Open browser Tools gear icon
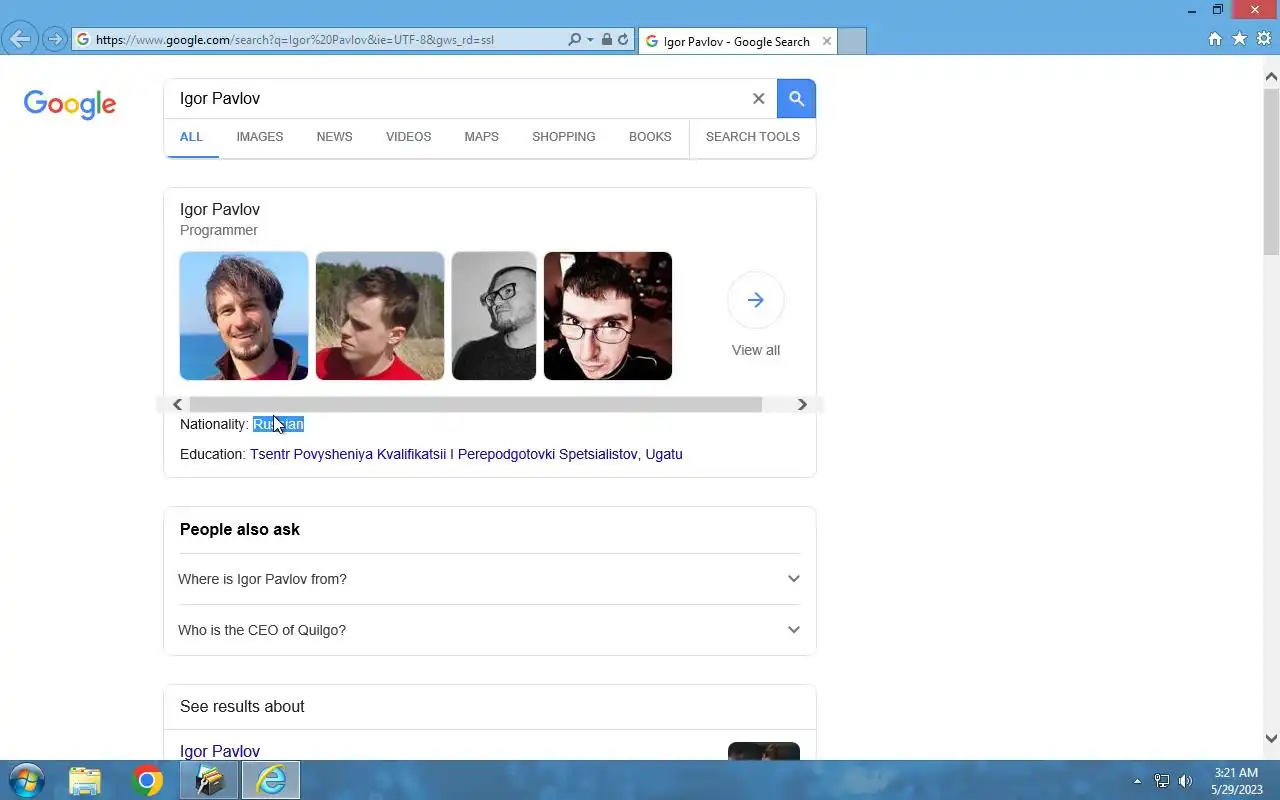 pos(1263,39)
